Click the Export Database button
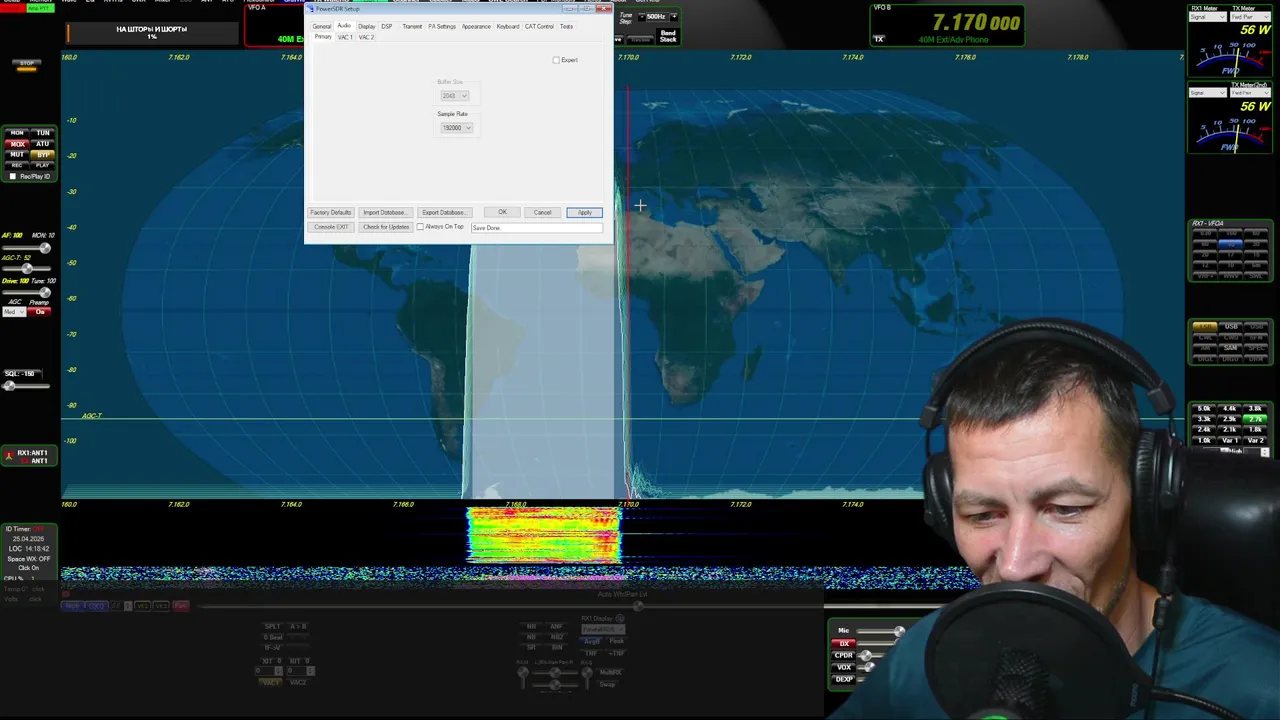 pyautogui.click(x=443, y=212)
